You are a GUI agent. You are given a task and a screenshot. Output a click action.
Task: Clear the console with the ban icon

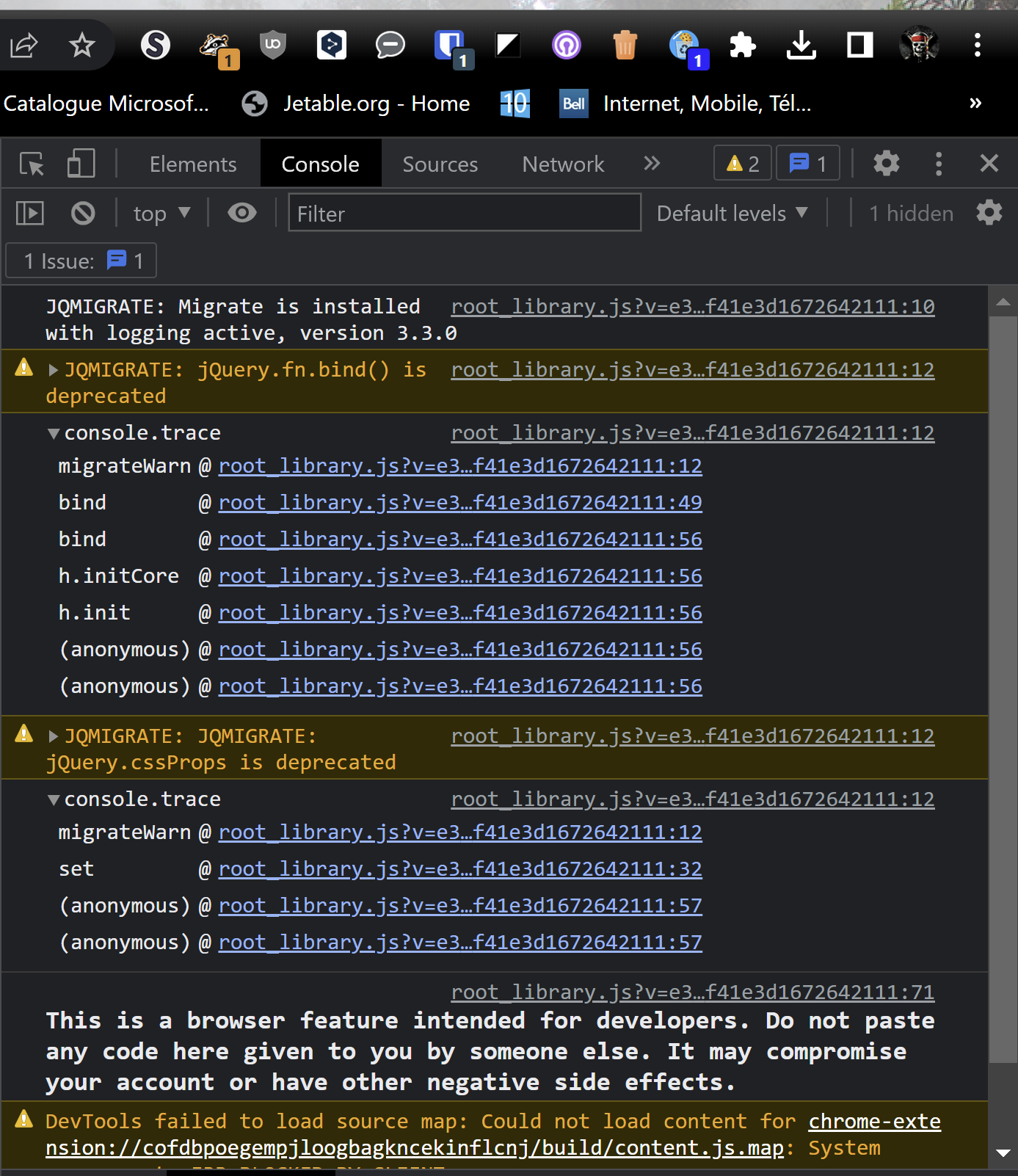[x=83, y=214]
